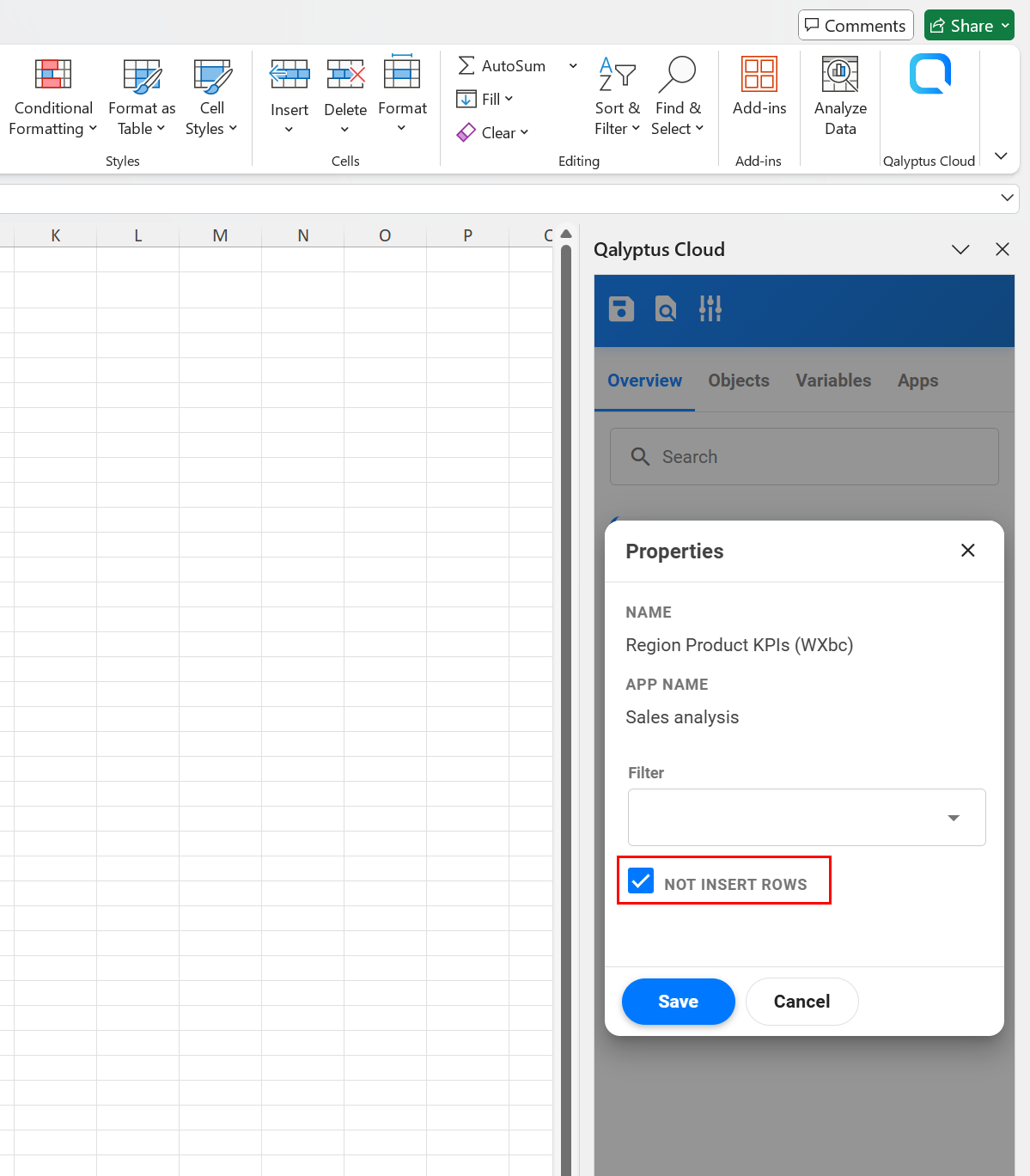
Task: Close the Properties dialog with X
Action: tap(967, 551)
